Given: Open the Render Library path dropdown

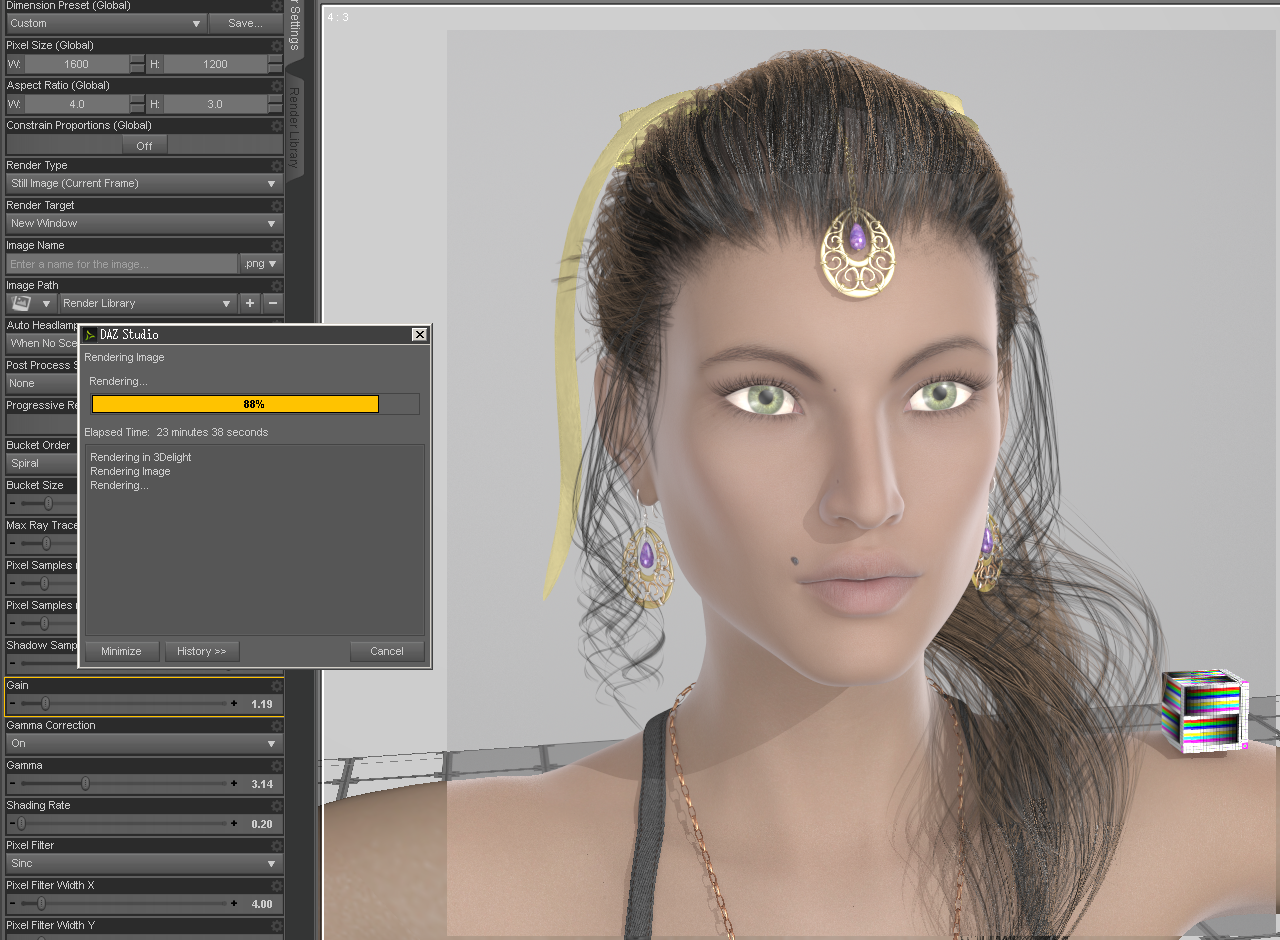Looking at the screenshot, I should coord(148,303).
